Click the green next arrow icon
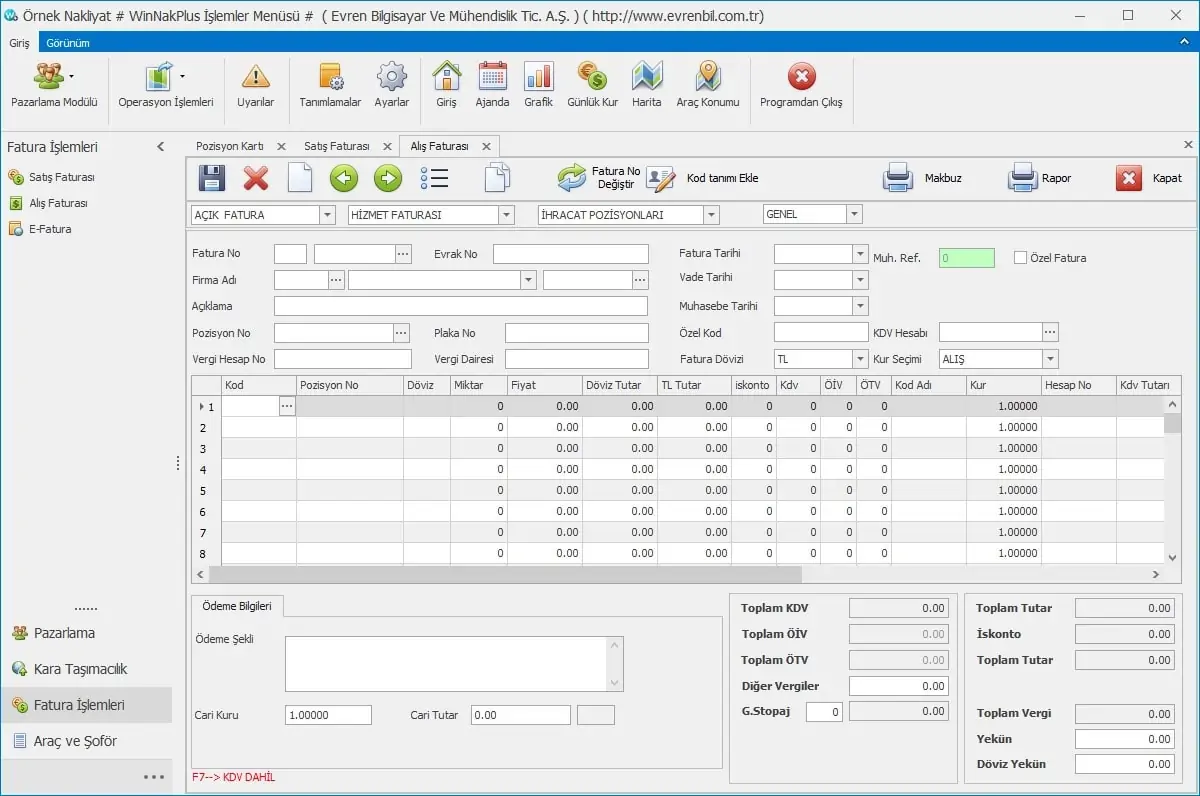Viewport: 1200px width, 796px height. pos(388,179)
